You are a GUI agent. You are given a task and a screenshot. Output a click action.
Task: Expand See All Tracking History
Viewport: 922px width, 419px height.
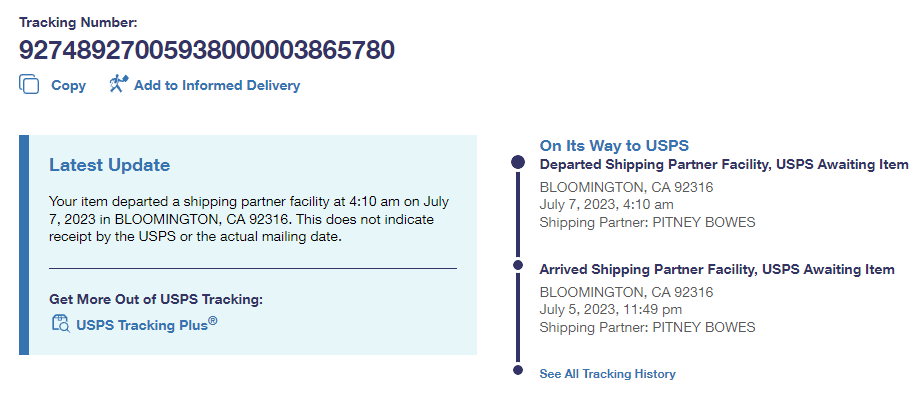click(607, 374)
